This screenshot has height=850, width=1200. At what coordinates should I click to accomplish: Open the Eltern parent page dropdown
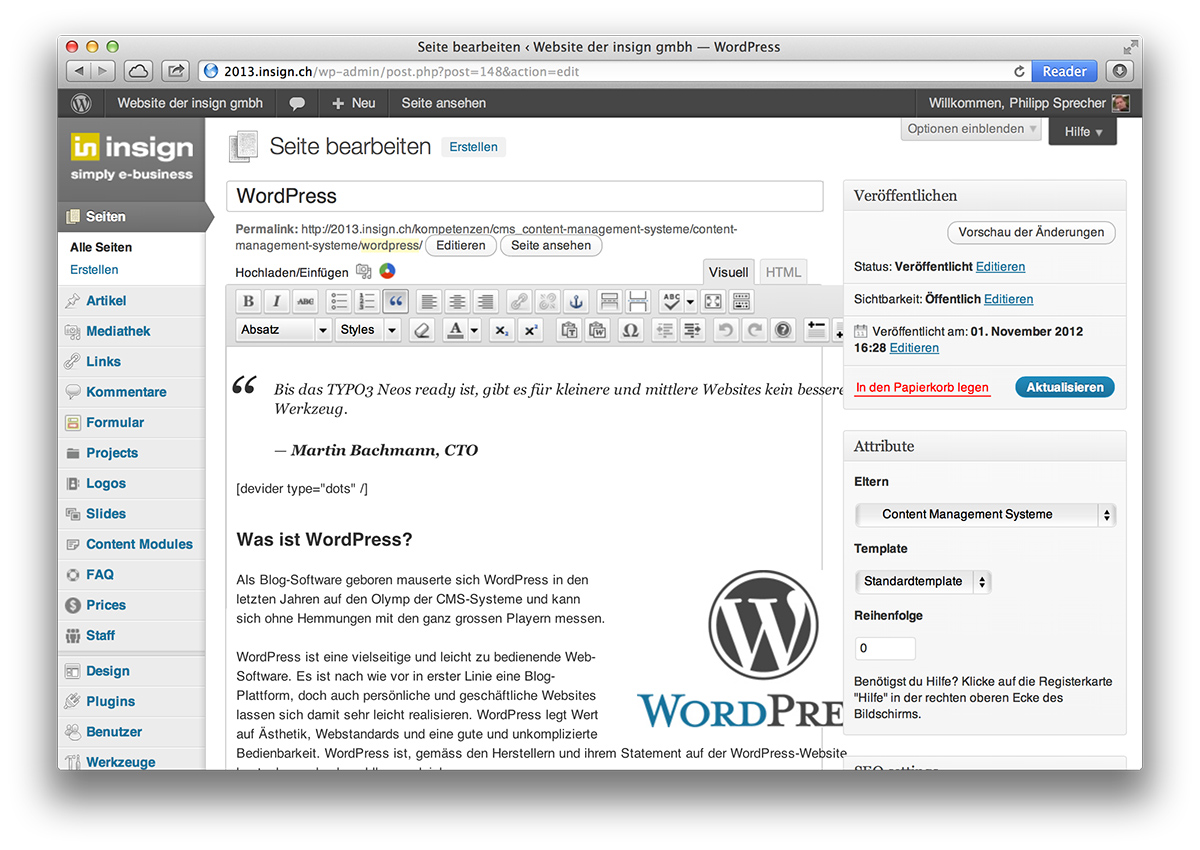pos(985,514)
